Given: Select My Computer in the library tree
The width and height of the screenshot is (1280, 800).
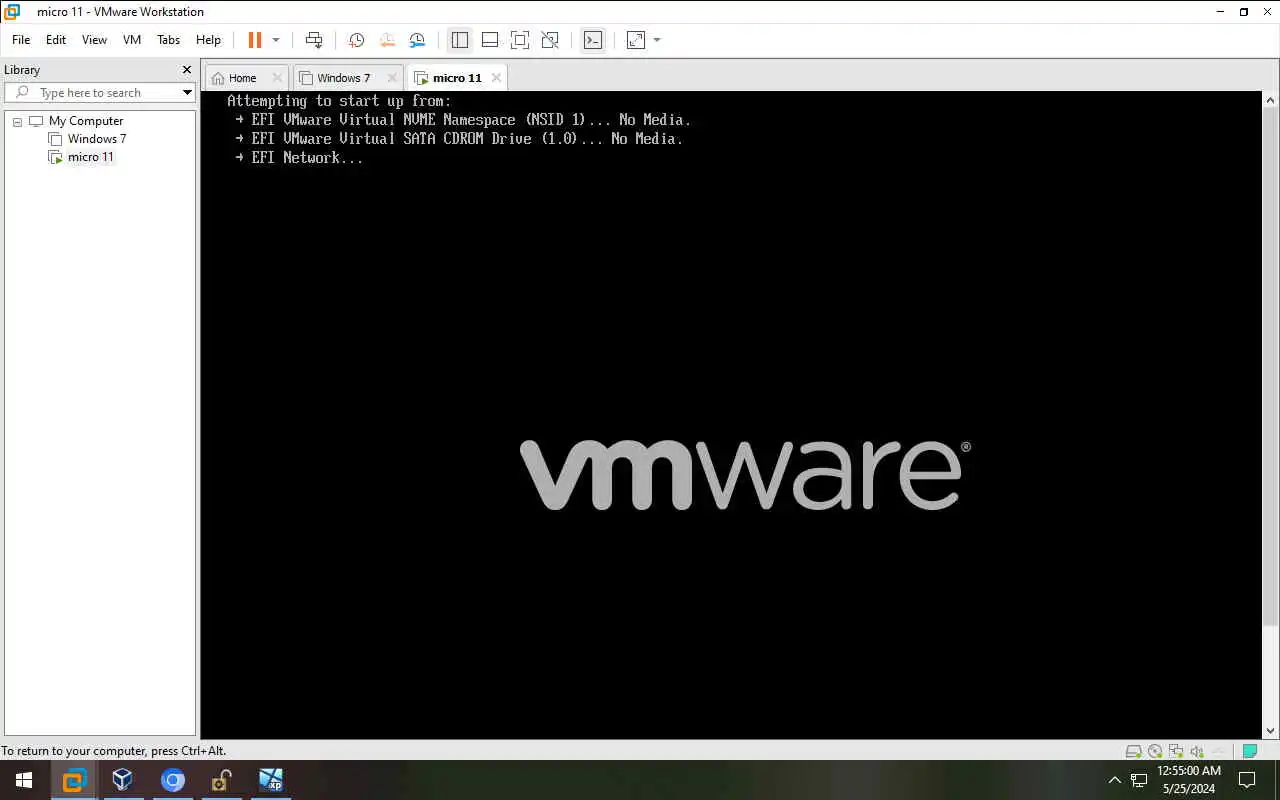Looking at the screenshot, I should [x=86, y=121].
